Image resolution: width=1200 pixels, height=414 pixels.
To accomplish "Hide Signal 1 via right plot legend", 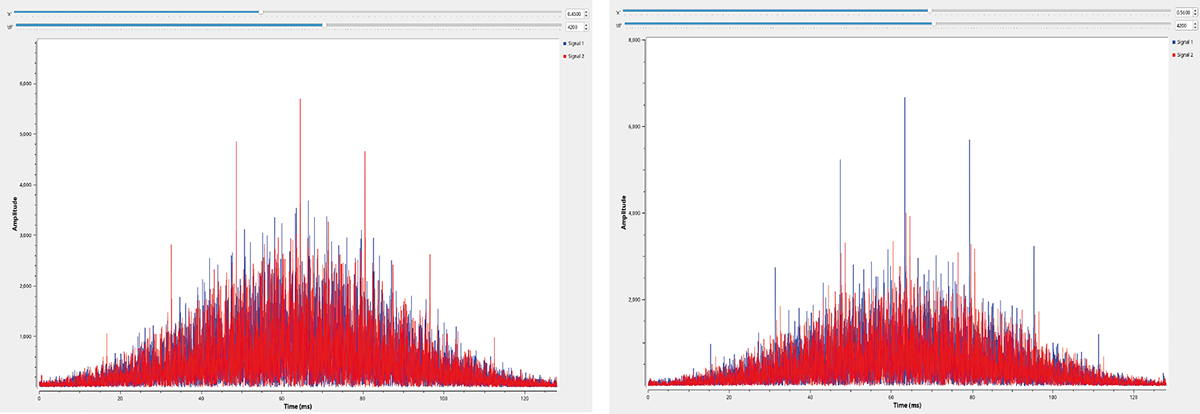I will coord(1182,43).
